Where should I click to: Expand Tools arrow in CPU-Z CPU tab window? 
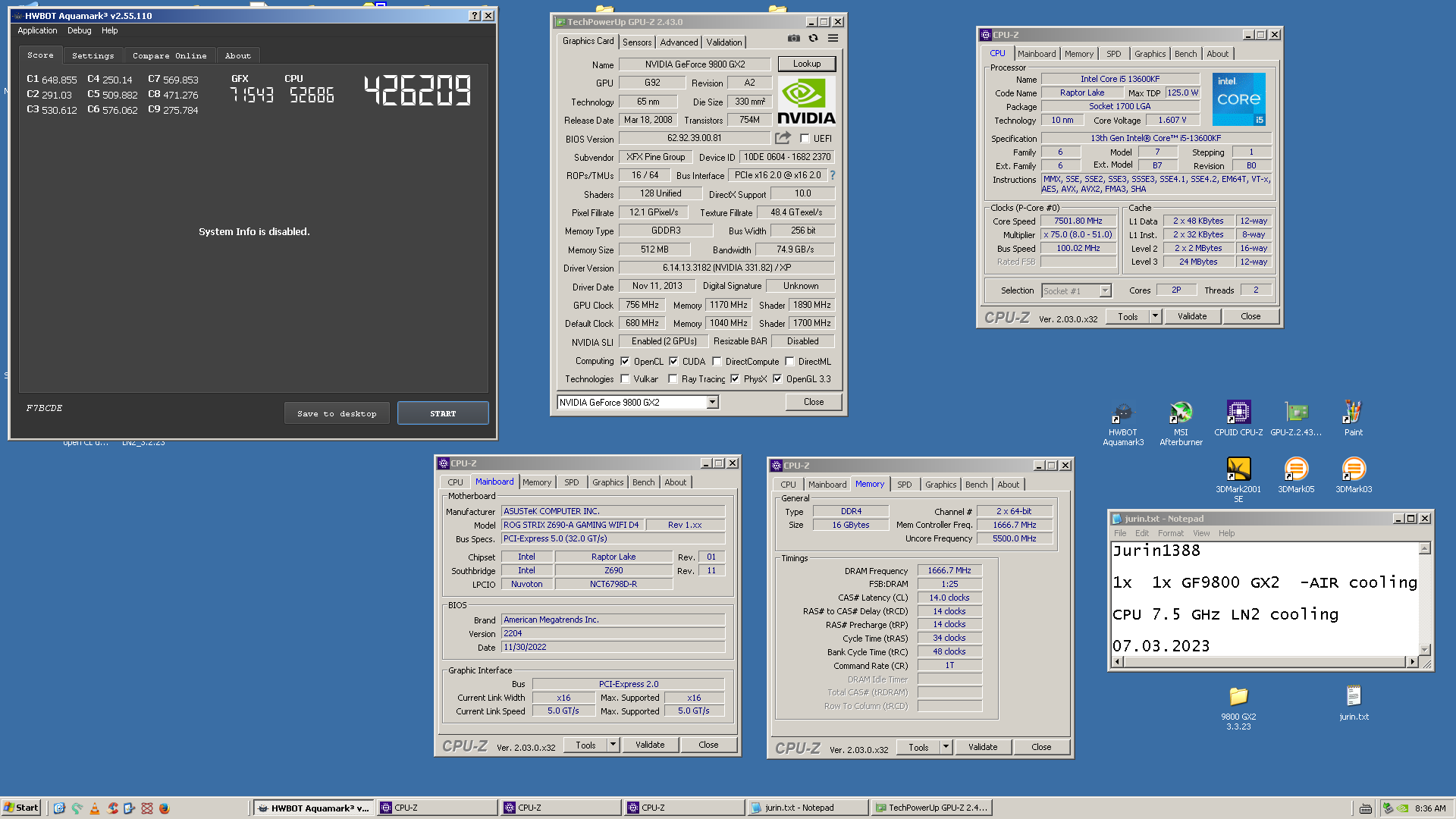1155,316
